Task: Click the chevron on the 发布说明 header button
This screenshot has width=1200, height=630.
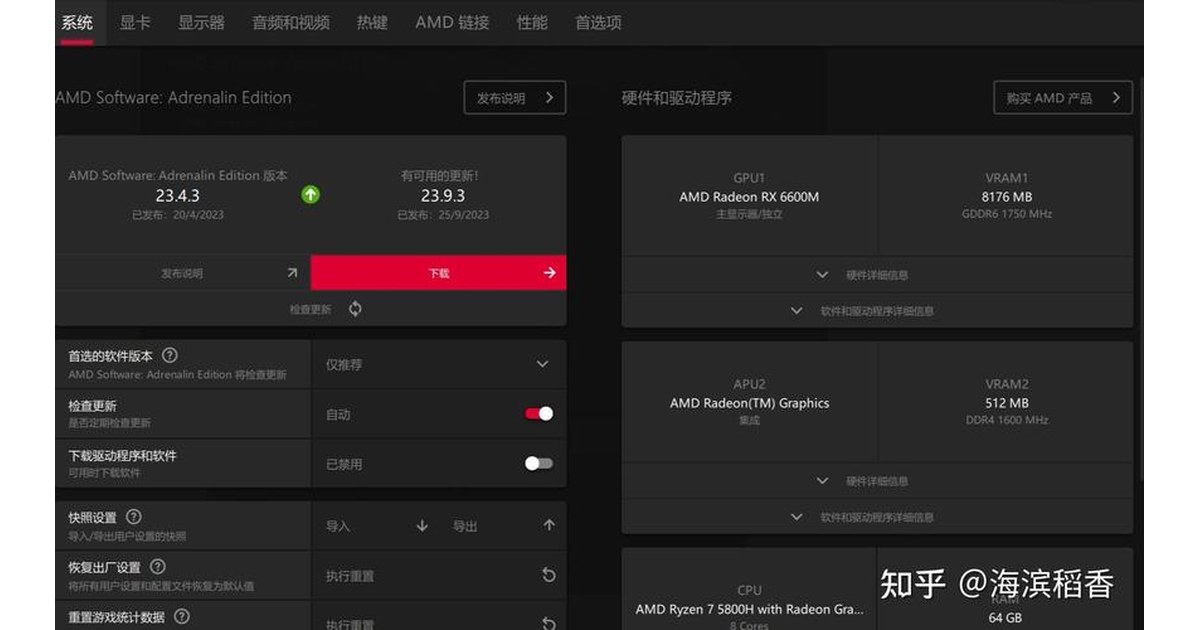Action: pos(549,98)
